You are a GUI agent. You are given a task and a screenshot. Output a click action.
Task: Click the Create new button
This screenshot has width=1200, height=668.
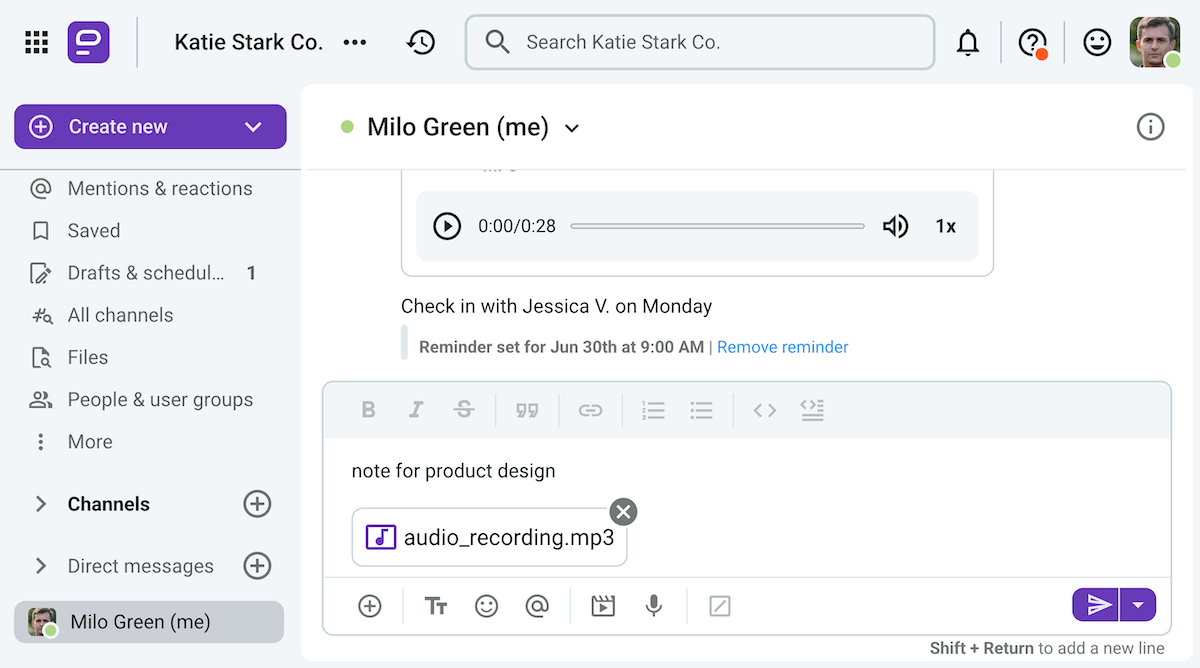point(150,127)
